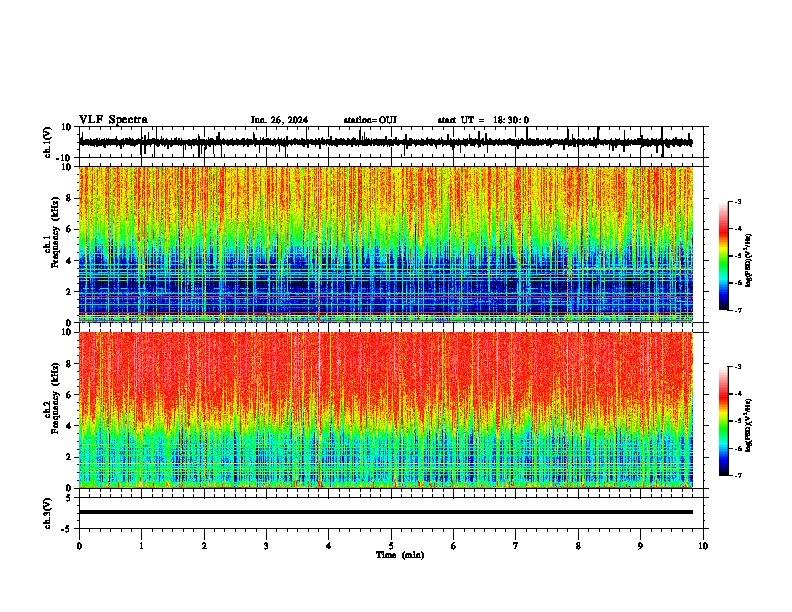Click the "ch.1(V)" vertical axis label
792x612 pixels.
pyautogui.click(x=48, y=142)
